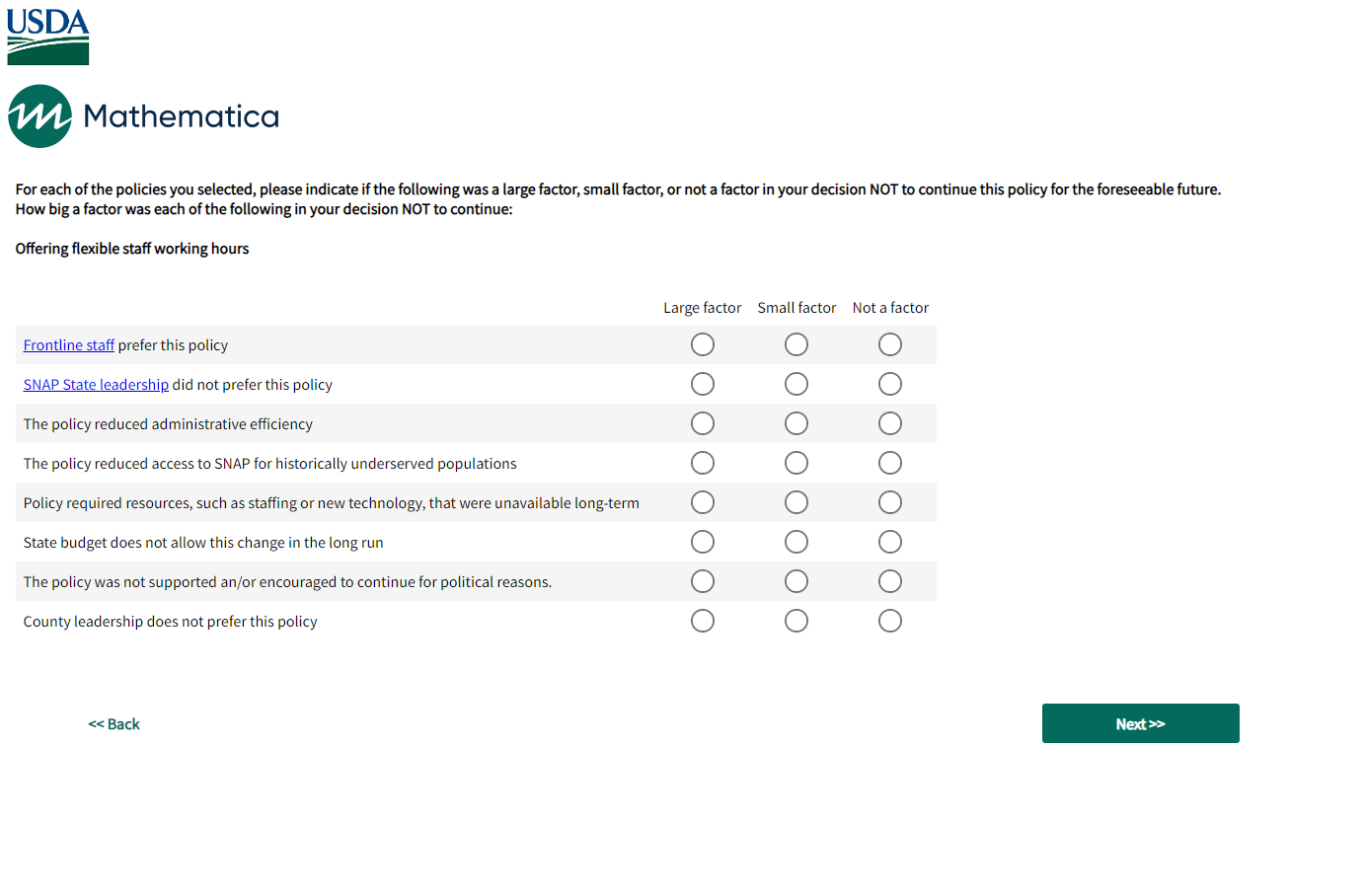Select Small factor for administrative efficiency
This screenshot has height=896, width=1365.
[x=796, y=423]
